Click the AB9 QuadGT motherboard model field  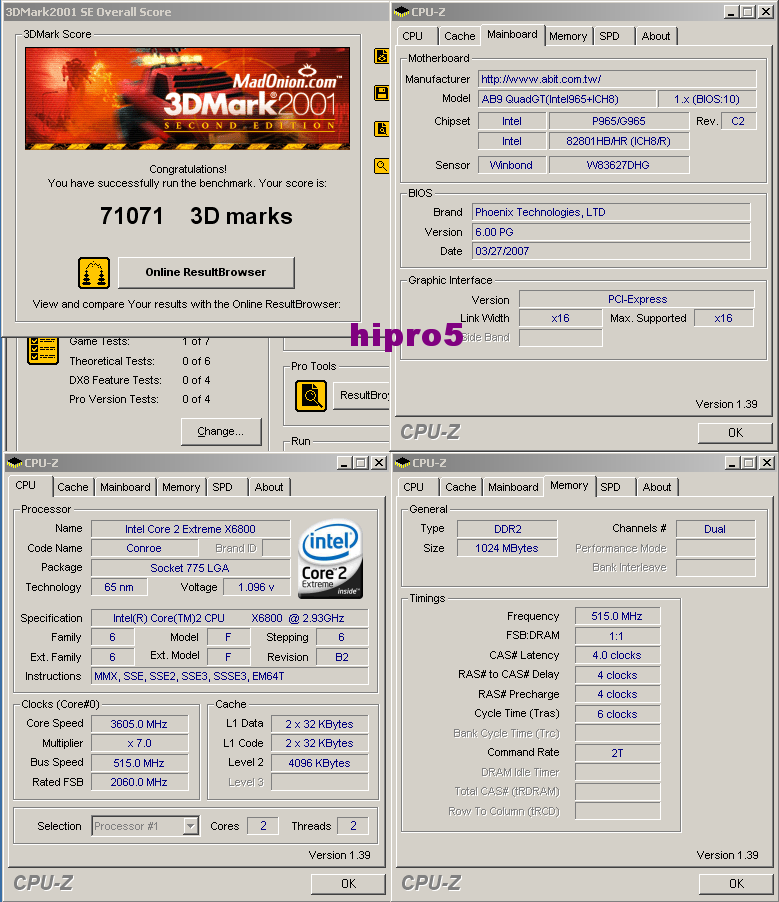point(567,99)
